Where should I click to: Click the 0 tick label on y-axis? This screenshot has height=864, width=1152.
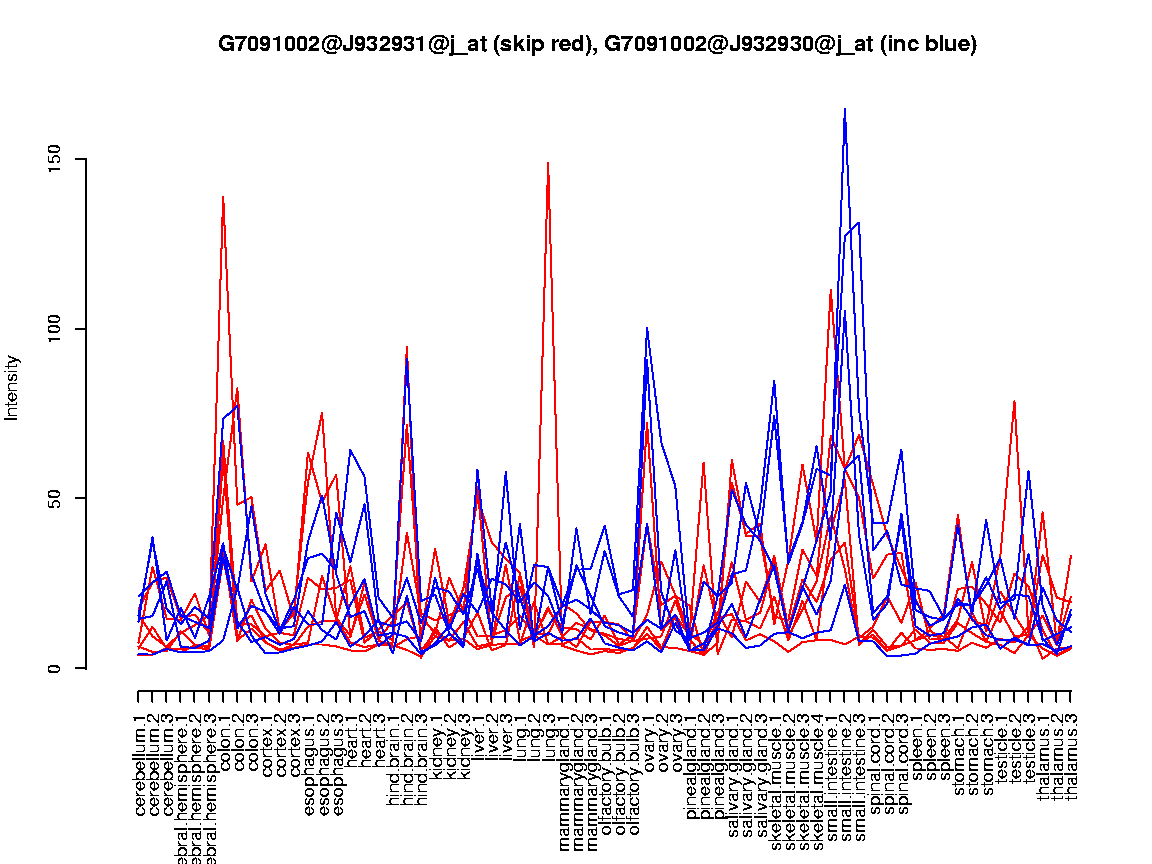pyautogui.click(x=55, y=668)
